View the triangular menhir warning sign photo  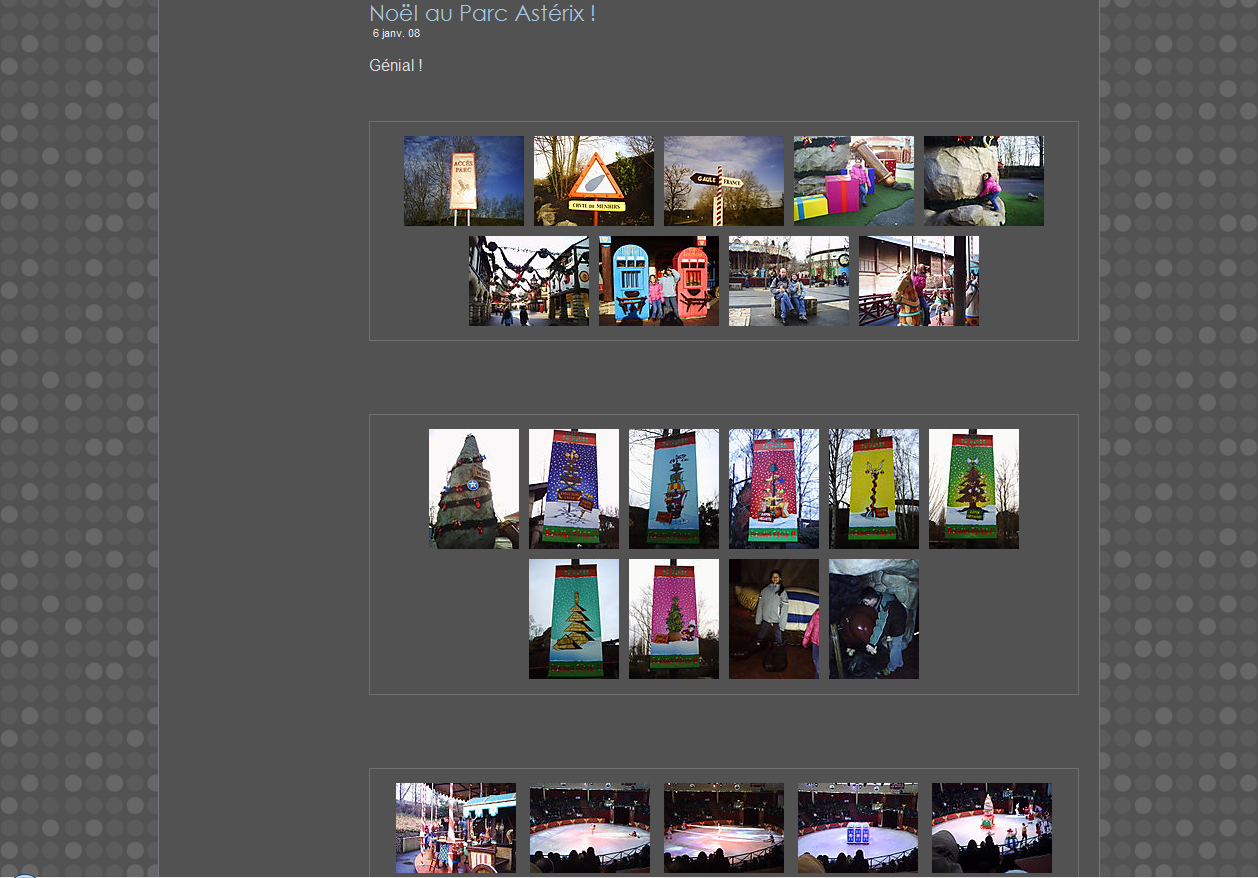tap(593, 181)
